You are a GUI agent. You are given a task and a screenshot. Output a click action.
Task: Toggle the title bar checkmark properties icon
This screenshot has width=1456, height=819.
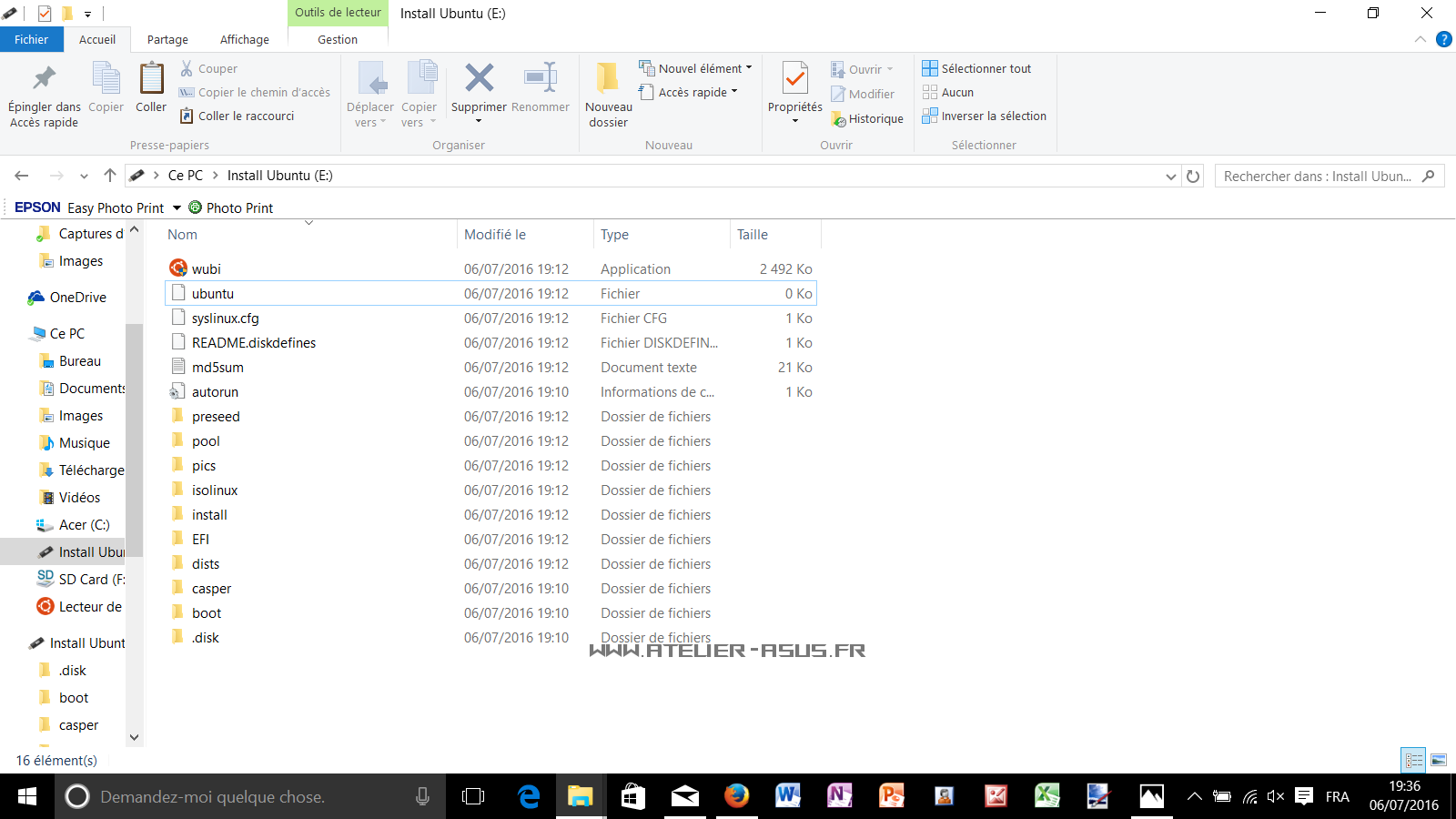click(x=44, y=14)
